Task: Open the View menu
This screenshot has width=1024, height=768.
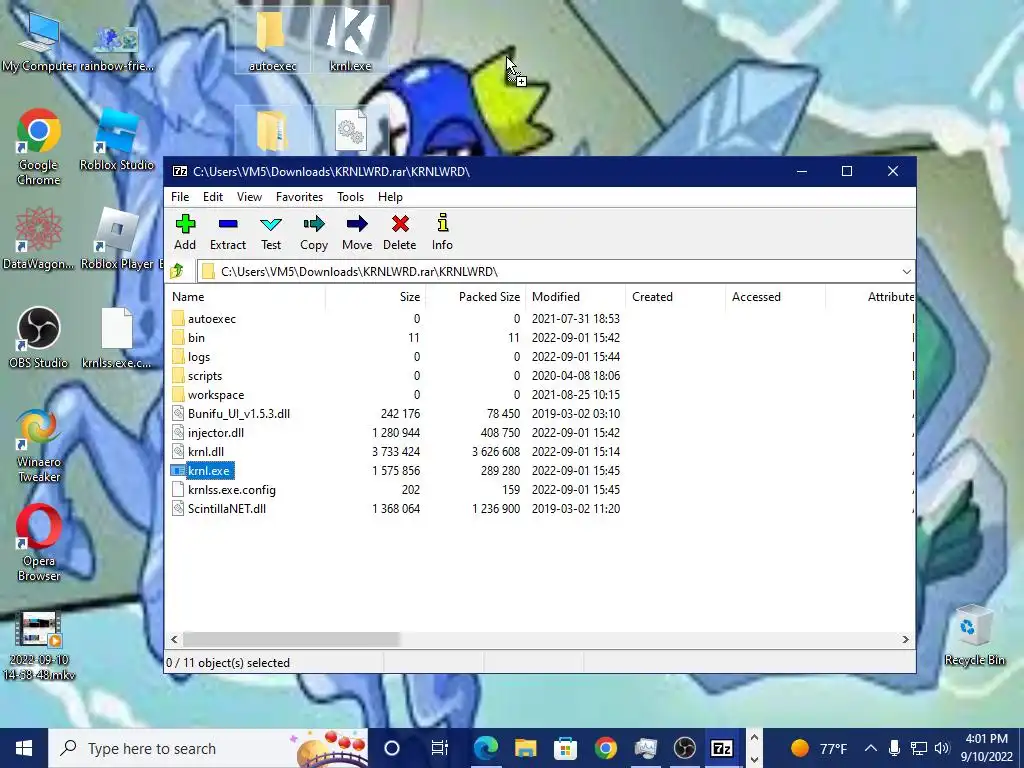Action: [249, 197]
